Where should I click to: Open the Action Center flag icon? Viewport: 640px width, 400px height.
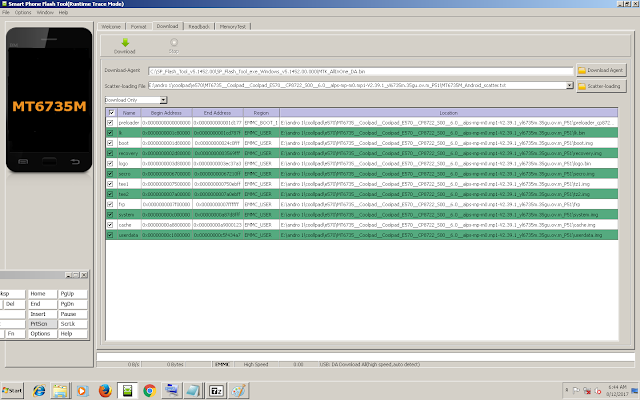(x=576, y=391)
